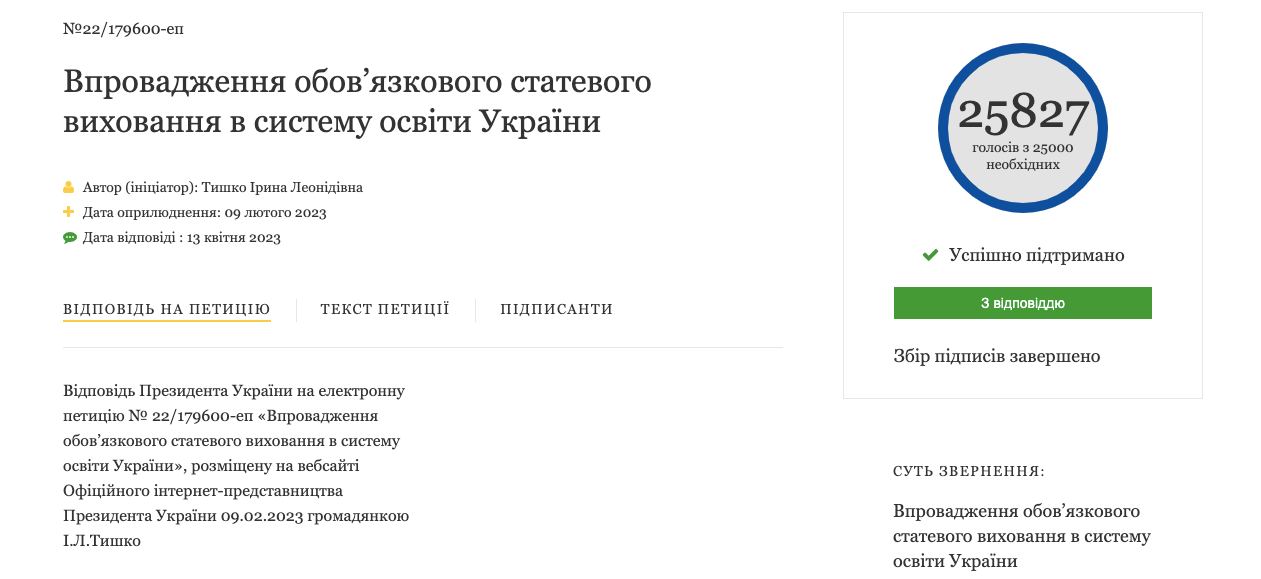Click the sidebar petition summary text
The width and height of the screenshot is (1261, 579).
pyautogui.click(x=1022, y=536)
